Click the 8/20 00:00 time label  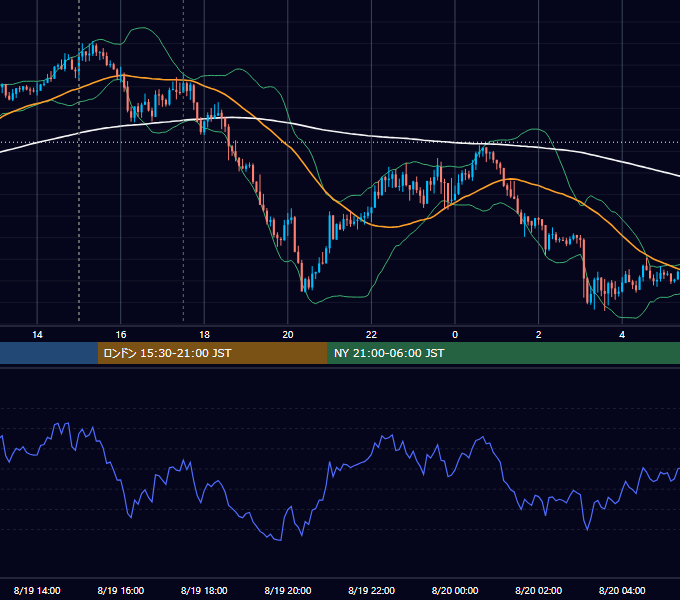tap(455, 590)
